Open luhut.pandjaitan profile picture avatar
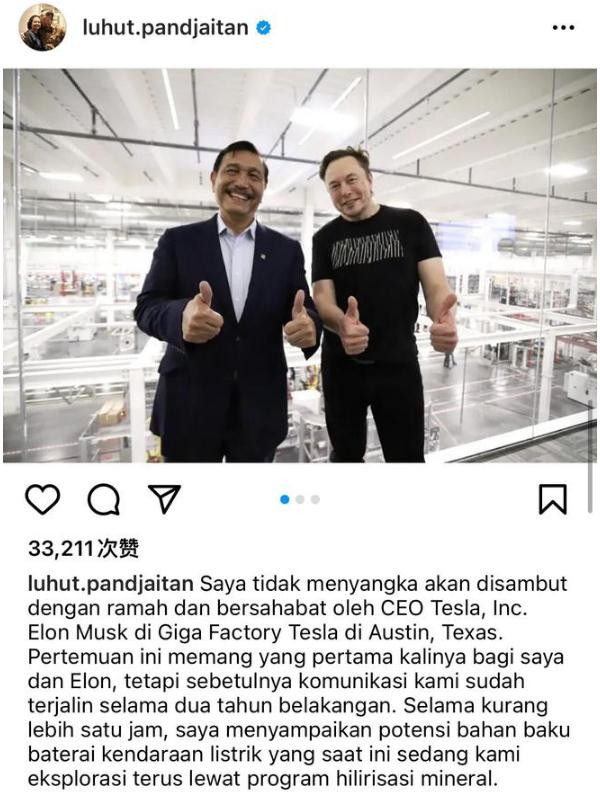 (x=42, y=27)
